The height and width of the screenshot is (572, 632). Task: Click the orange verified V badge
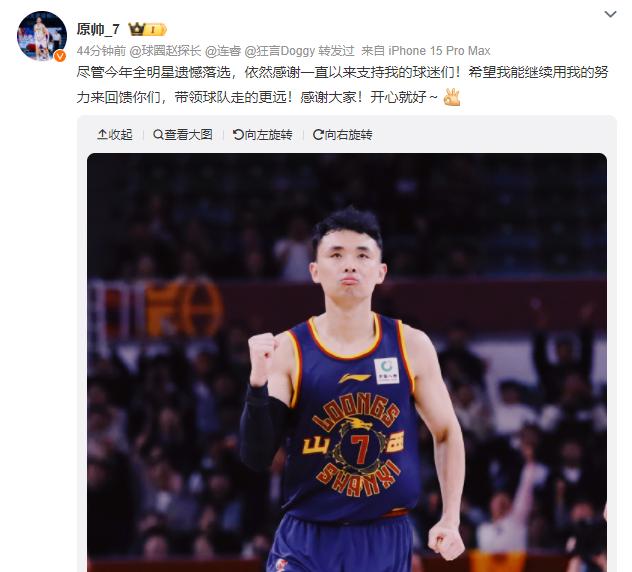tap(60, 56)
